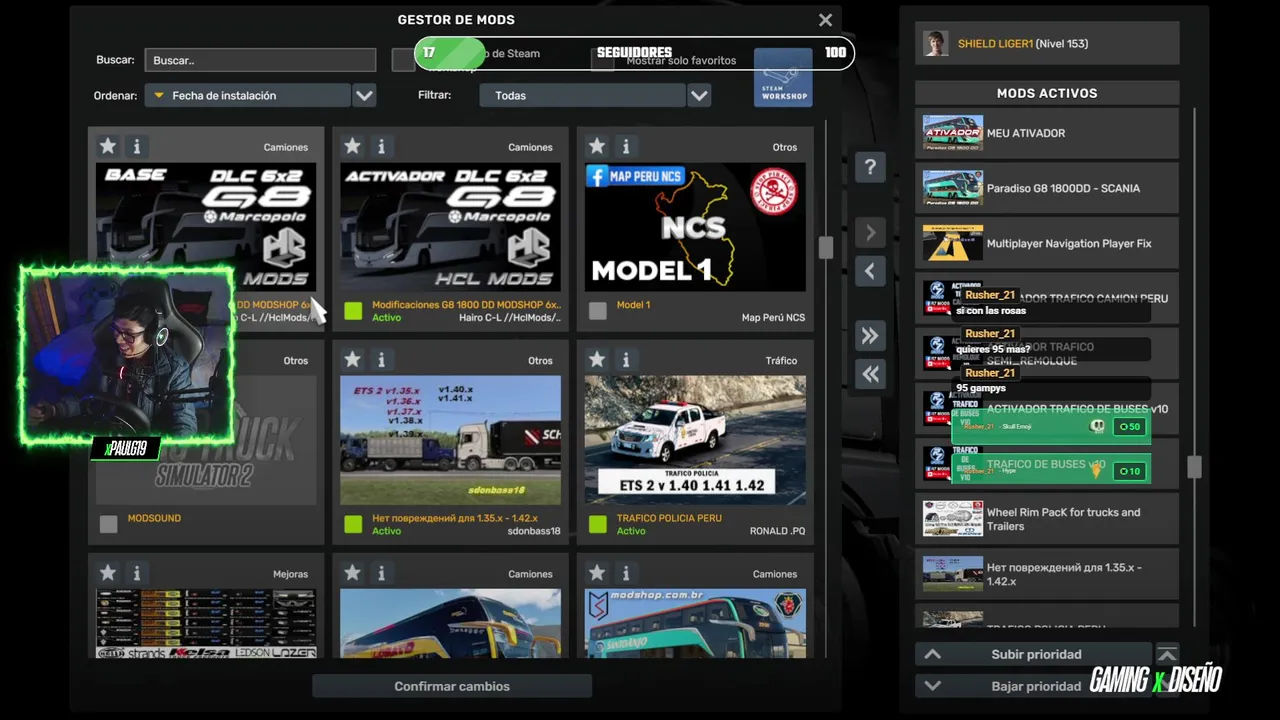Screen dimensions: 1280x720
Task: Select Multiplayer Navigation Player Fix mod
Action: coord(1047,243)
